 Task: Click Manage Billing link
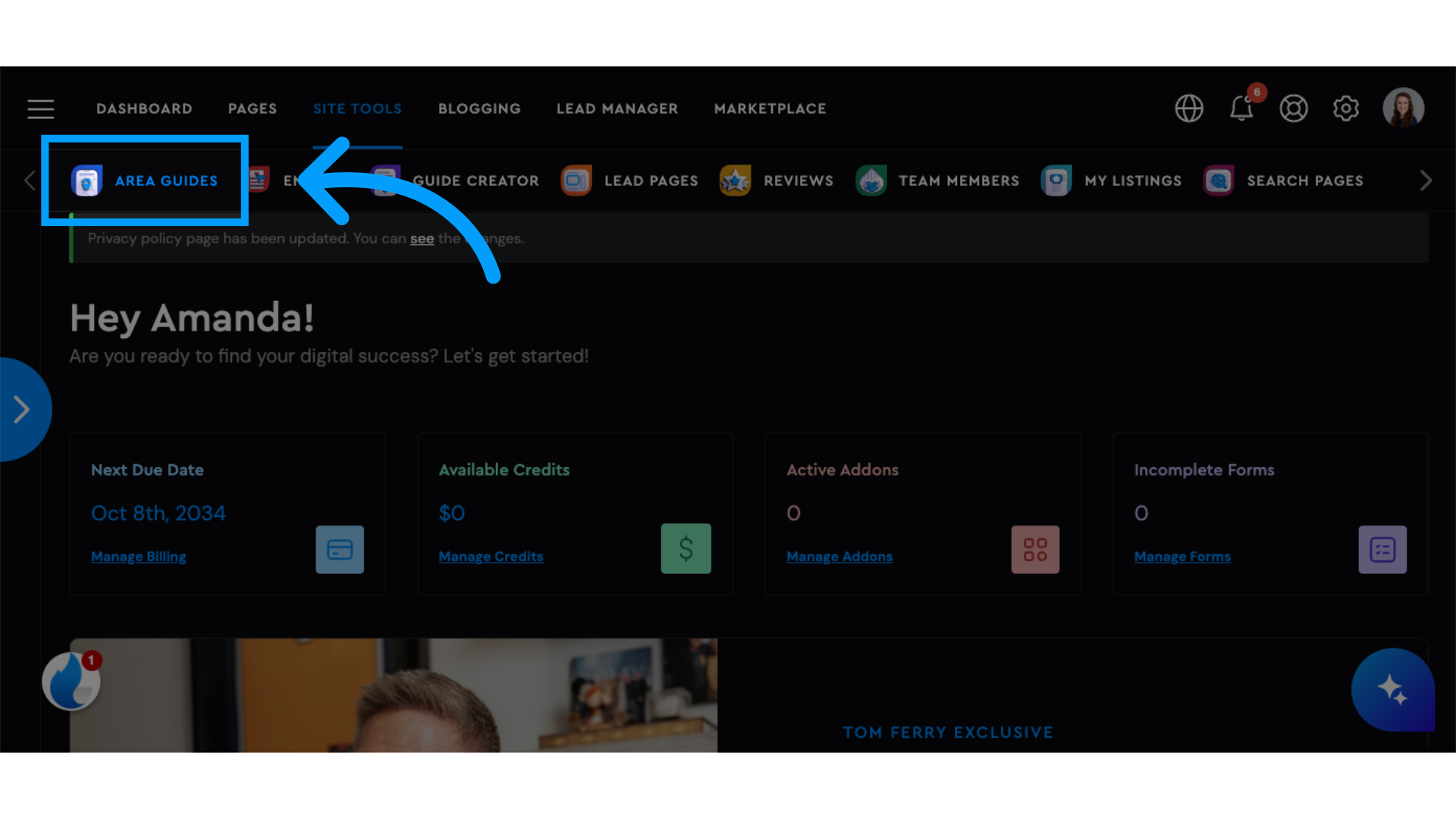pyautogui.click(x=138, y=555)
